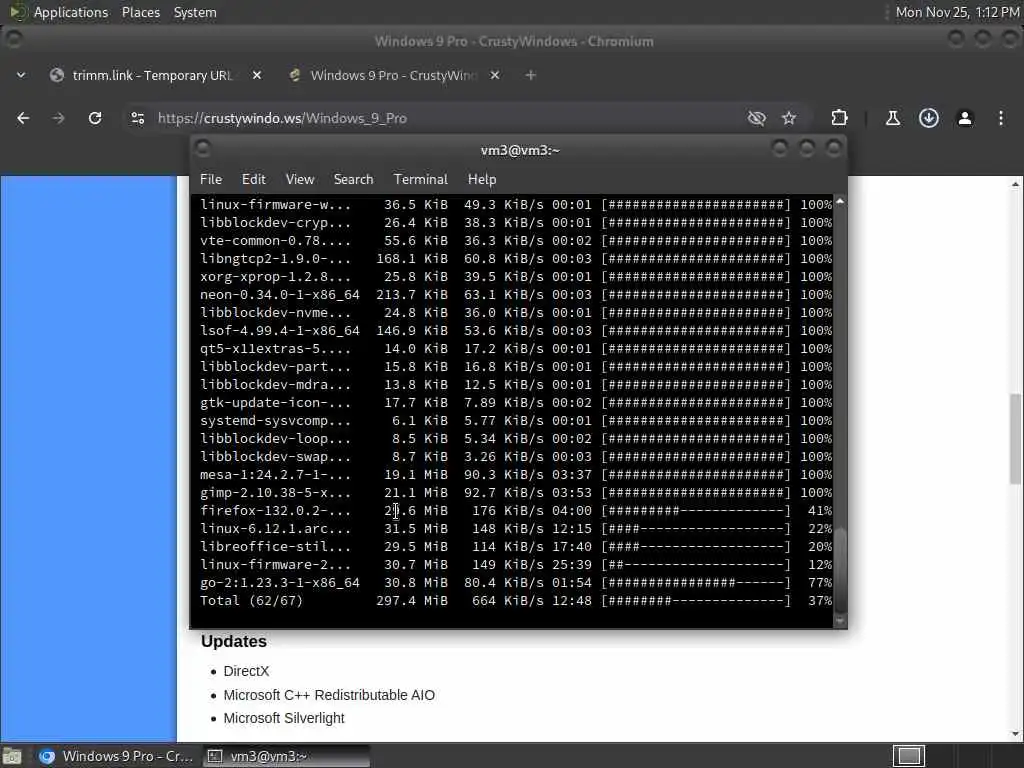The image size is (1024, 768).
Task: Click the terminal window menu button at title left
Action: (202, 149)
